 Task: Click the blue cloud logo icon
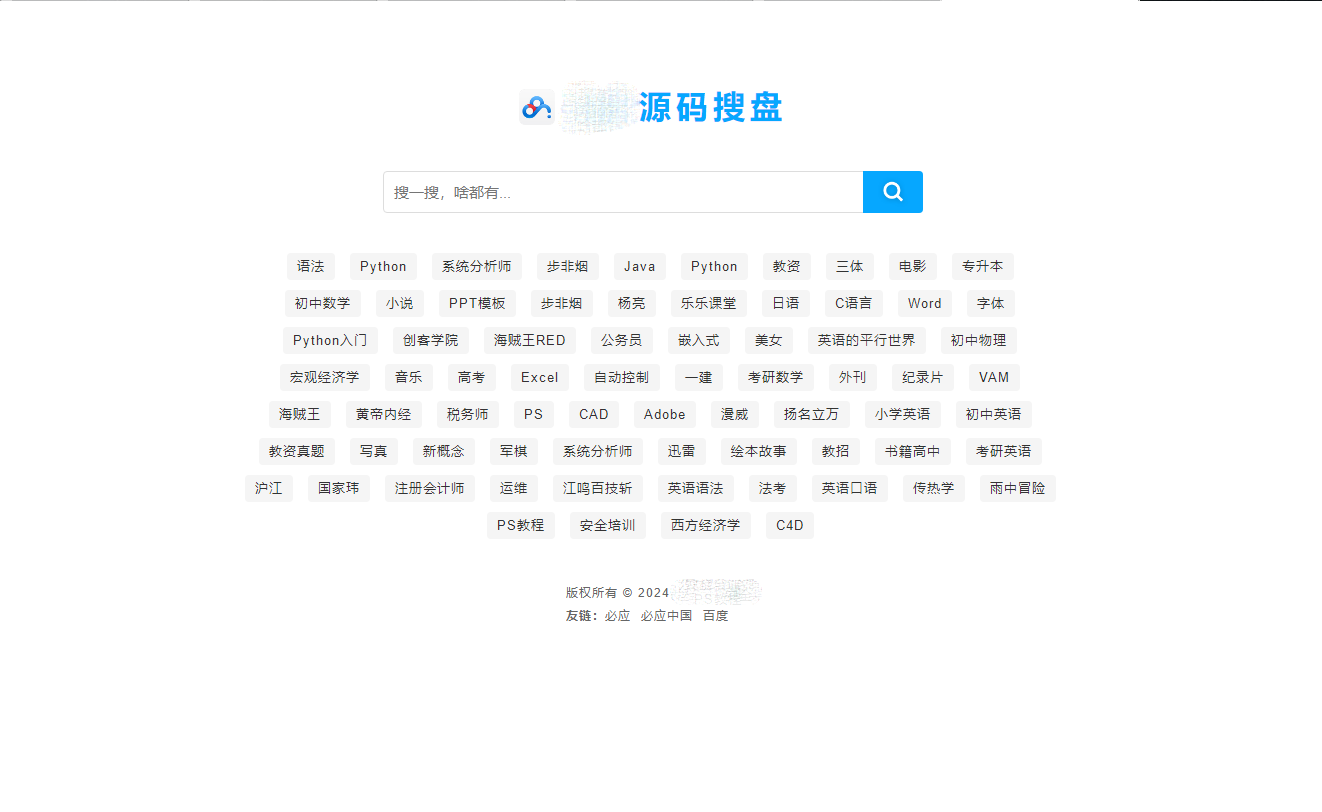[x=537, y=106]
